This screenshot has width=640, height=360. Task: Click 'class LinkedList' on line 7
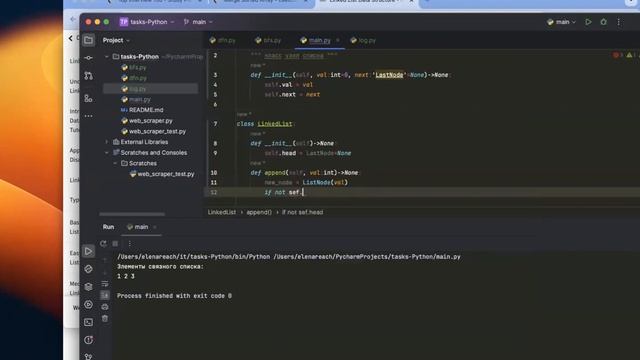click(x=264, y=124)
